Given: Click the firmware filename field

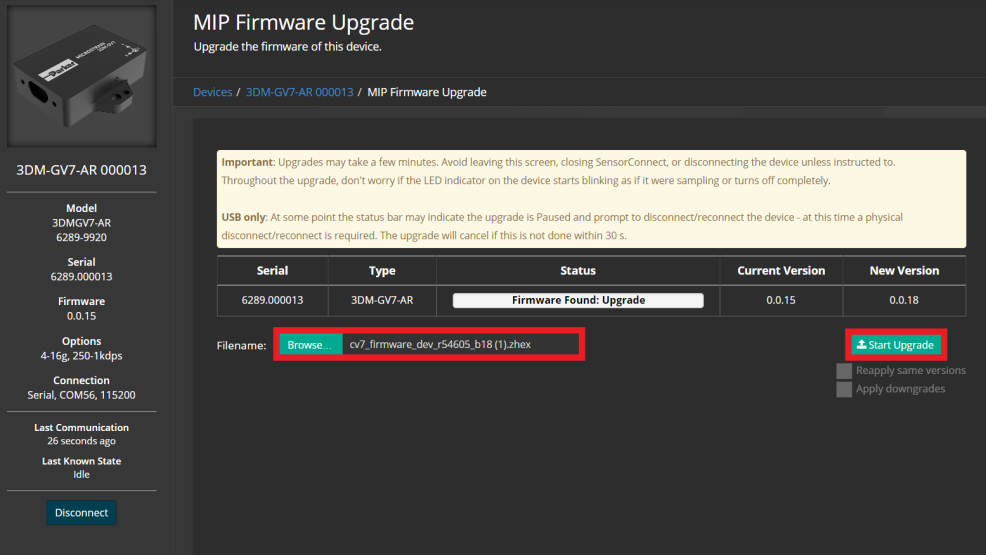Looking at the screenshot, I should (x=460, y=344).
